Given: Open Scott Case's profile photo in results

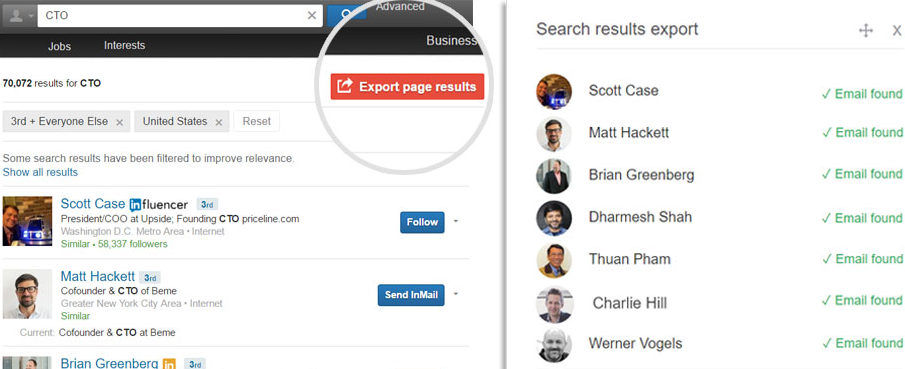Looking at the screenshot, I should click(27, 221).
